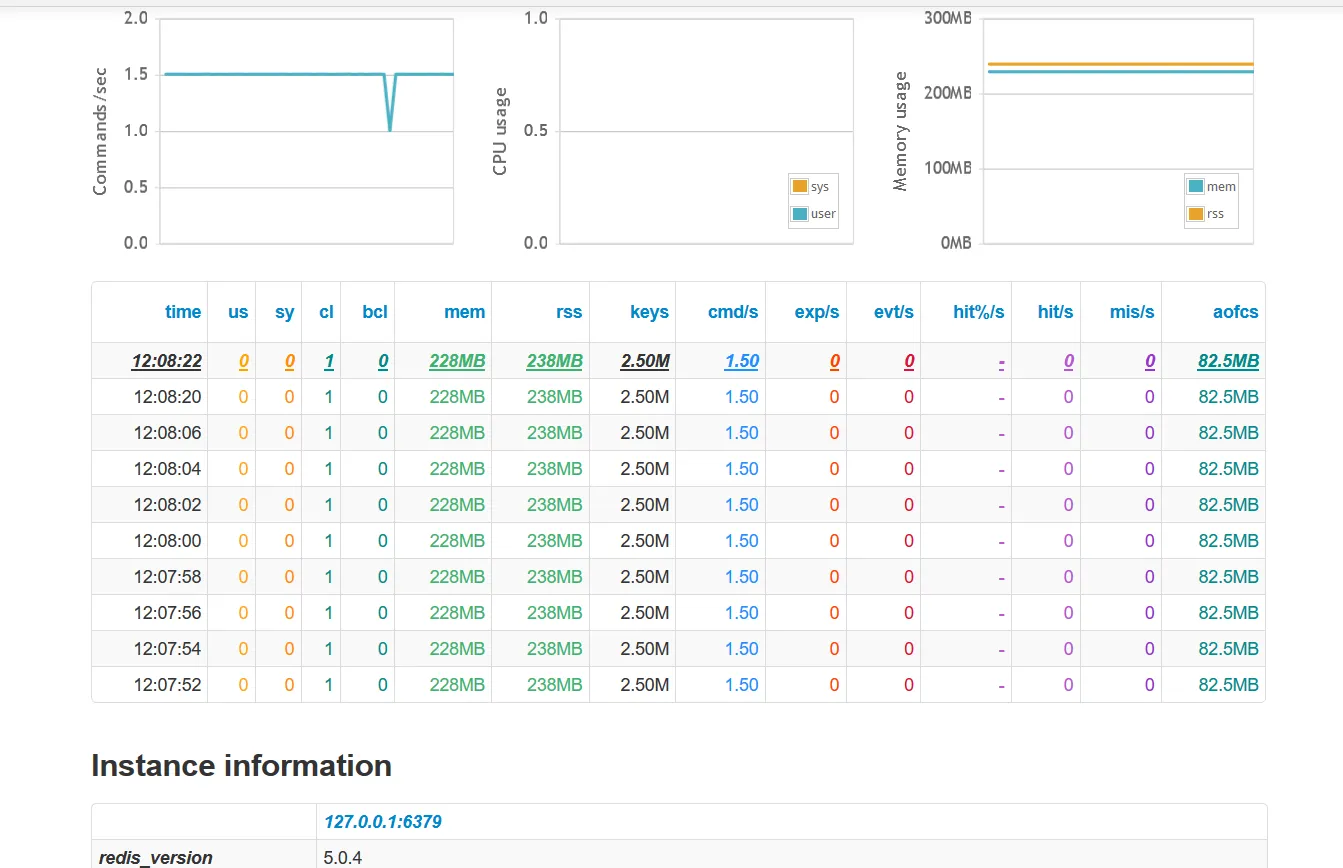This screenshot has height=868, width=1343.
Task: Click 238MB rss value in 12:07:56 row
Action: coord(554,613)
